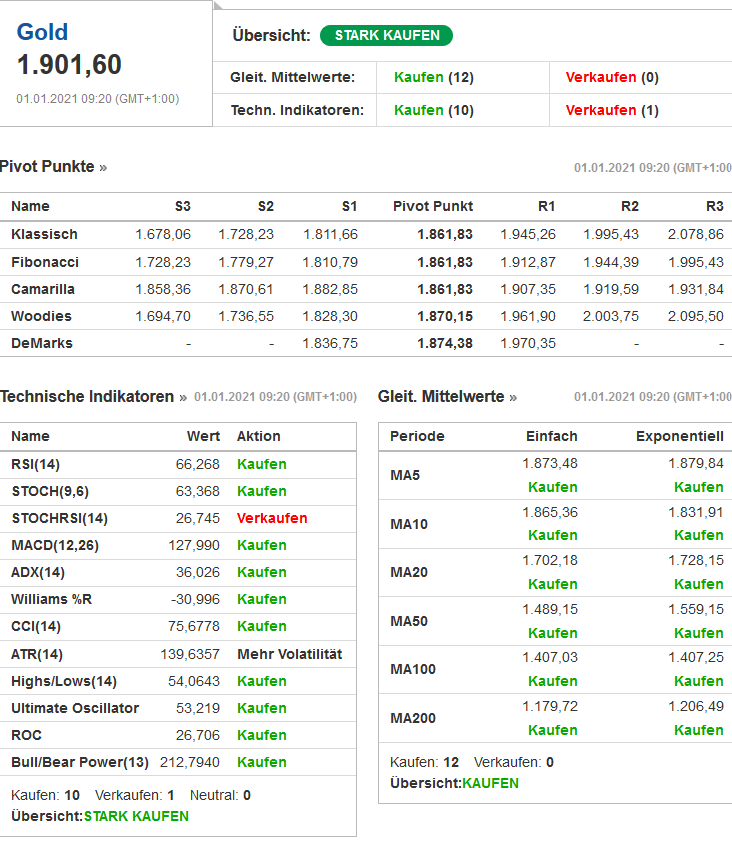Click the Pivot Punkt column header
This screenshot has width=732, height=841.
433,207
